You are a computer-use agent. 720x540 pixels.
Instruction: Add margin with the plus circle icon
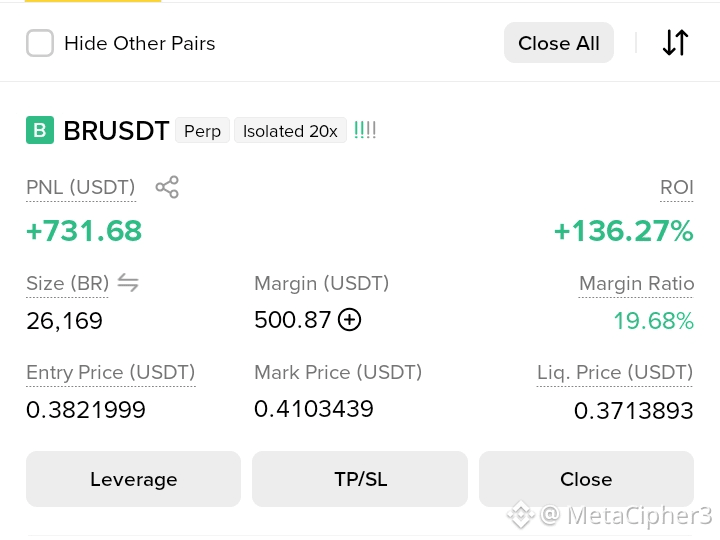pos(349,320)
